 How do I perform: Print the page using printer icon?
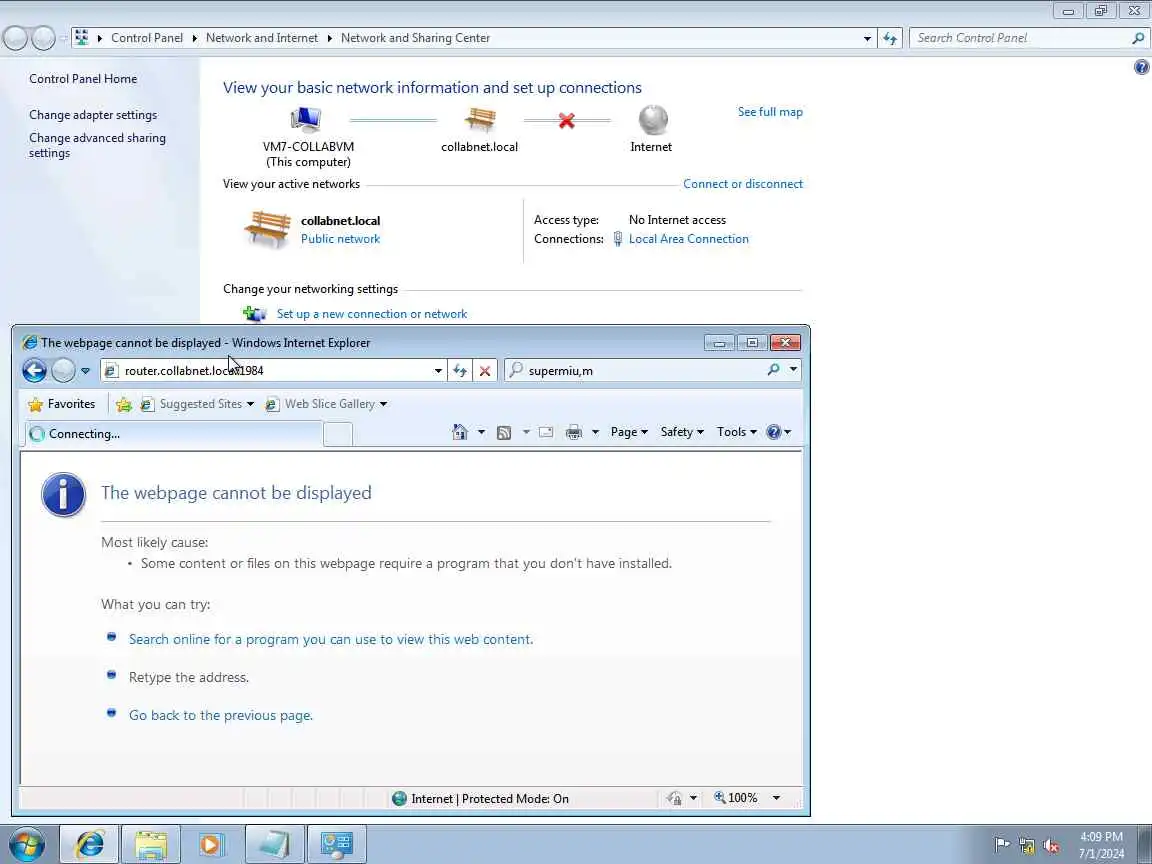[574, 432]
